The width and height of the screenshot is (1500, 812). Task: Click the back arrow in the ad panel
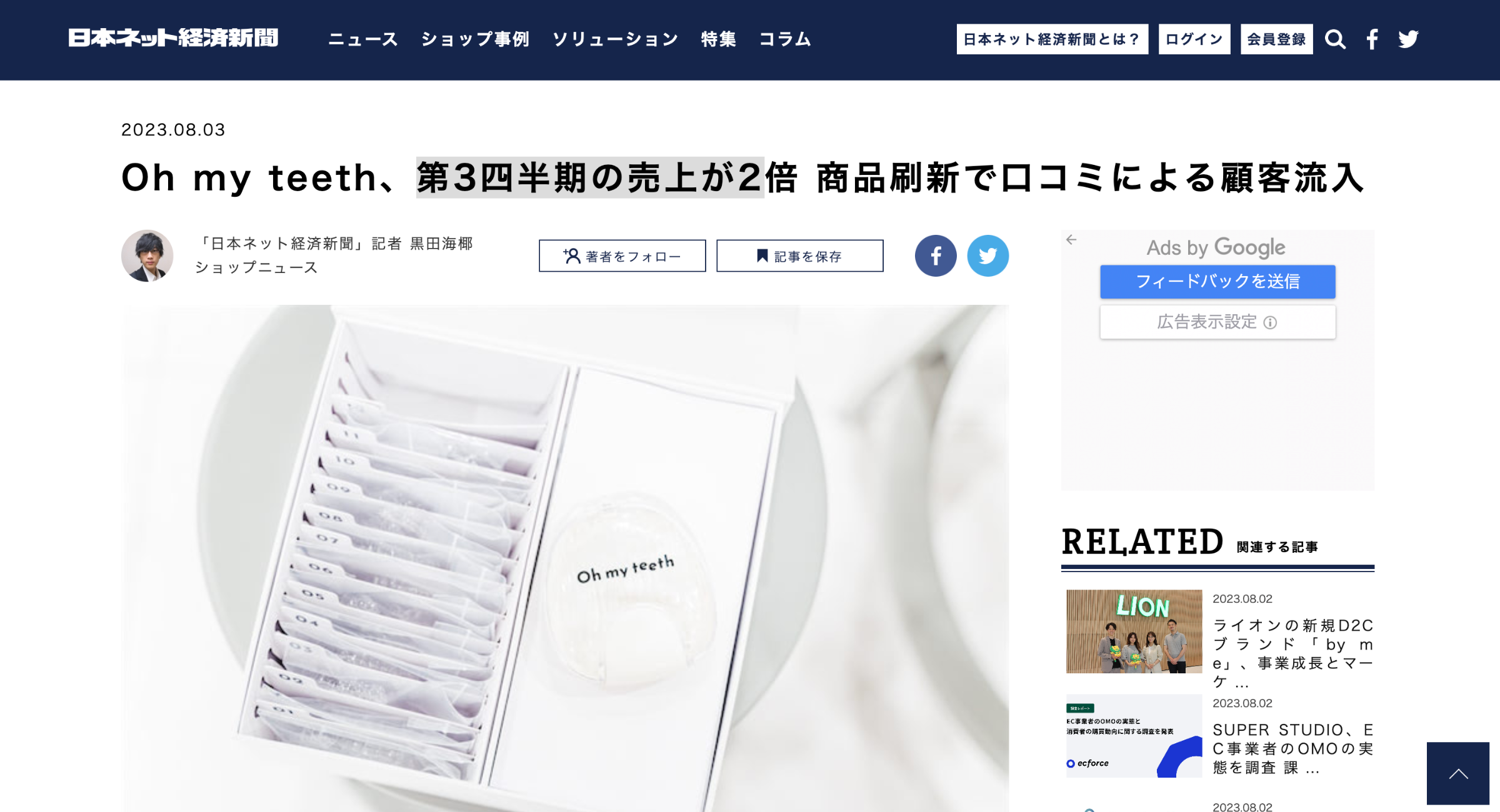pos(1071,240)
